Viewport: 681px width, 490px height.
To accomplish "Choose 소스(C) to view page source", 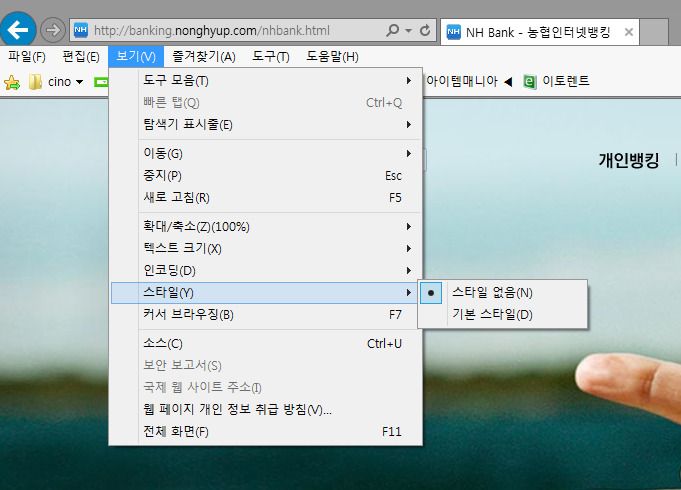I will click(x=266, y=344).
